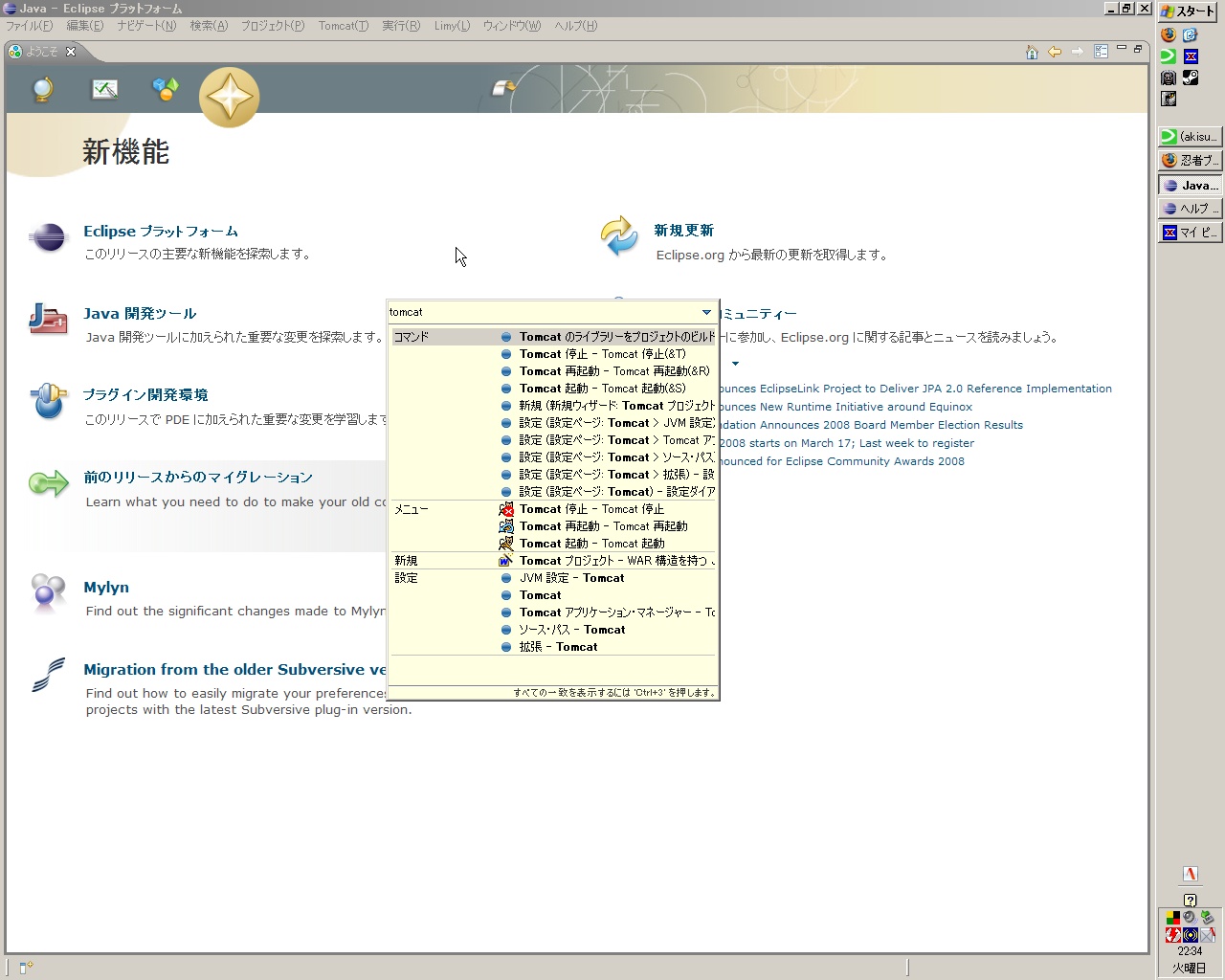Click the green D quick launch icon
The image size is (1225, 980).
tap(1169, 56)
